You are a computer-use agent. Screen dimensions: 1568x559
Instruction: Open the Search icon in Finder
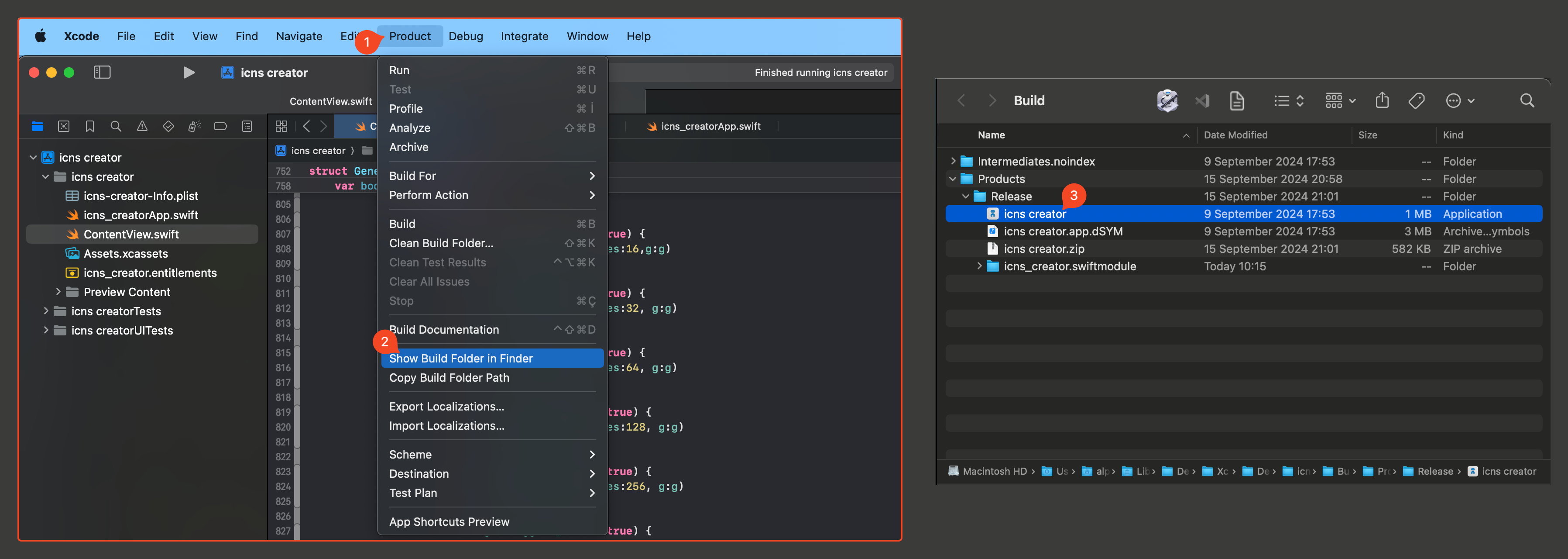(1527, 100)
